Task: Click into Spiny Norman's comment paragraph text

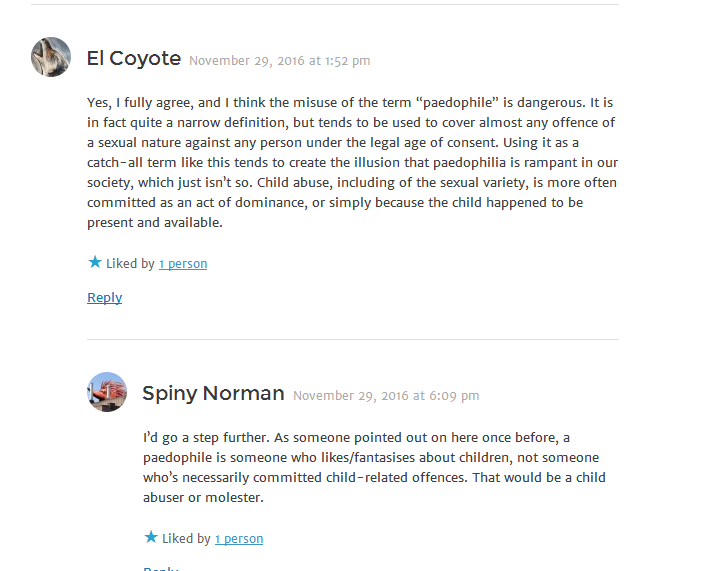Action: (x=374, y=467)
